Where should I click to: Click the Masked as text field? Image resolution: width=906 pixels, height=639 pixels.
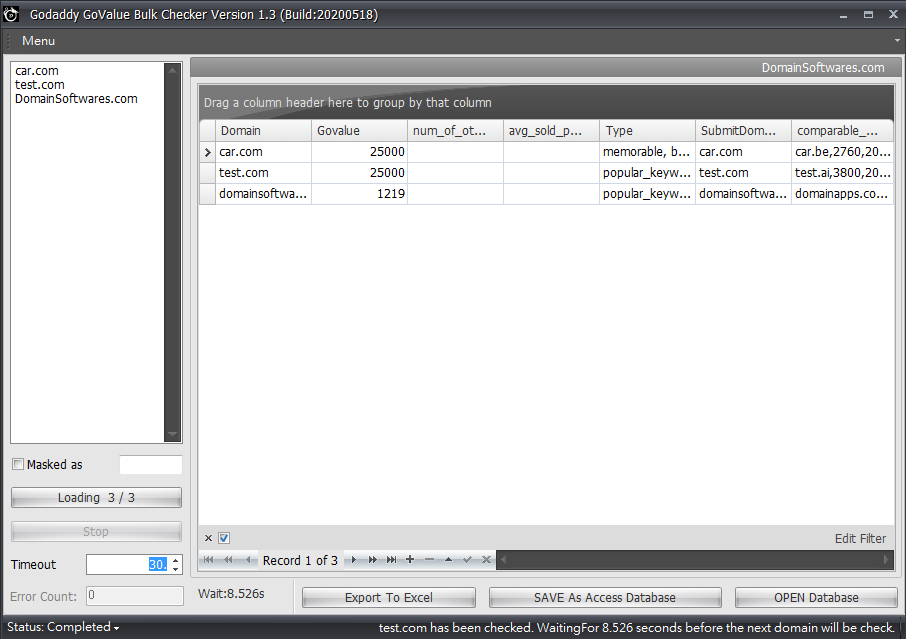(x=151, y=465)
